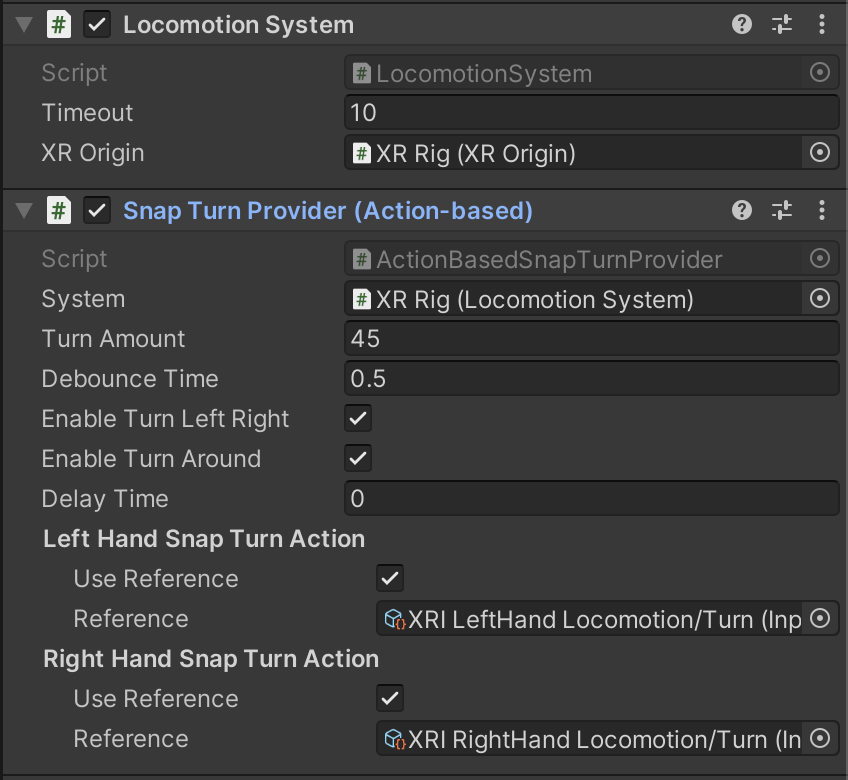Open Snap Turn Provider presets

click(x=782, y=210)
